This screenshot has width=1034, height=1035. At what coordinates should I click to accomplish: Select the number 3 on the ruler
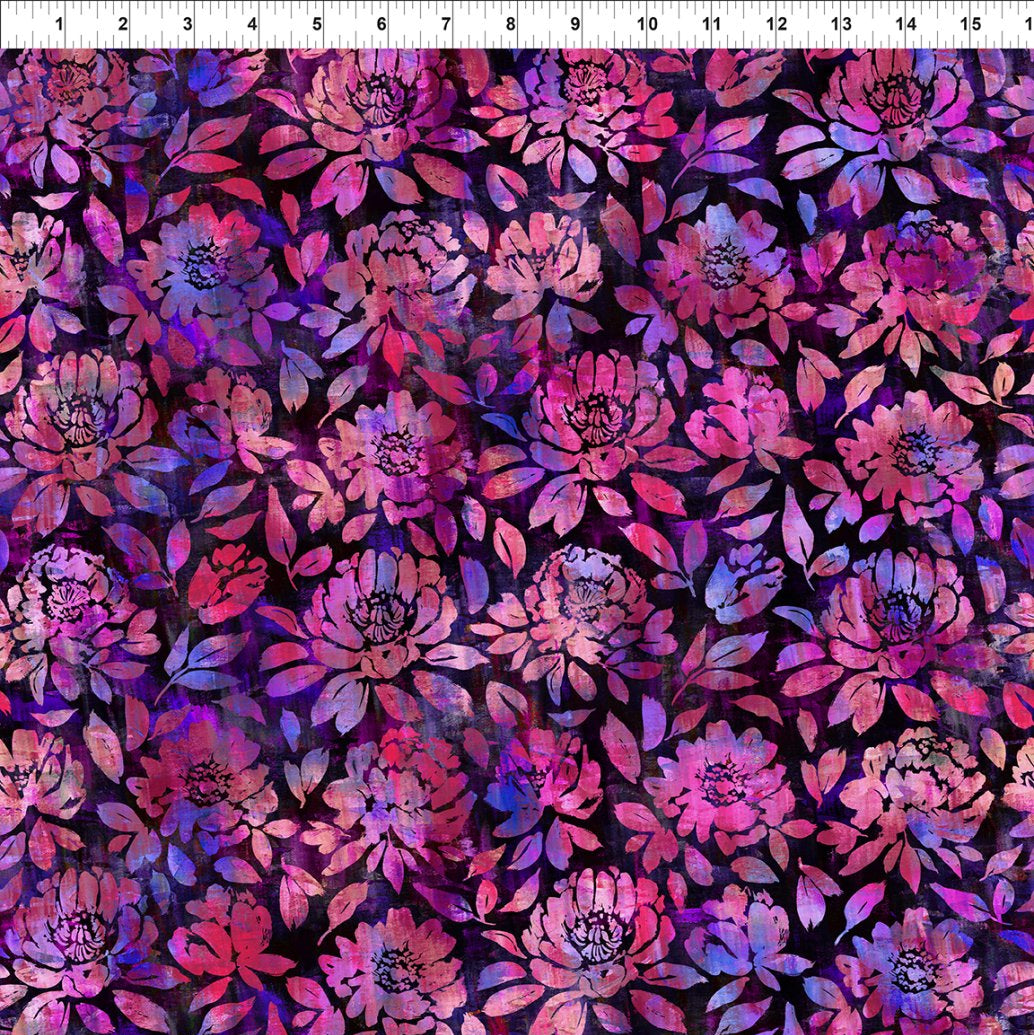(x=188, y=24)
